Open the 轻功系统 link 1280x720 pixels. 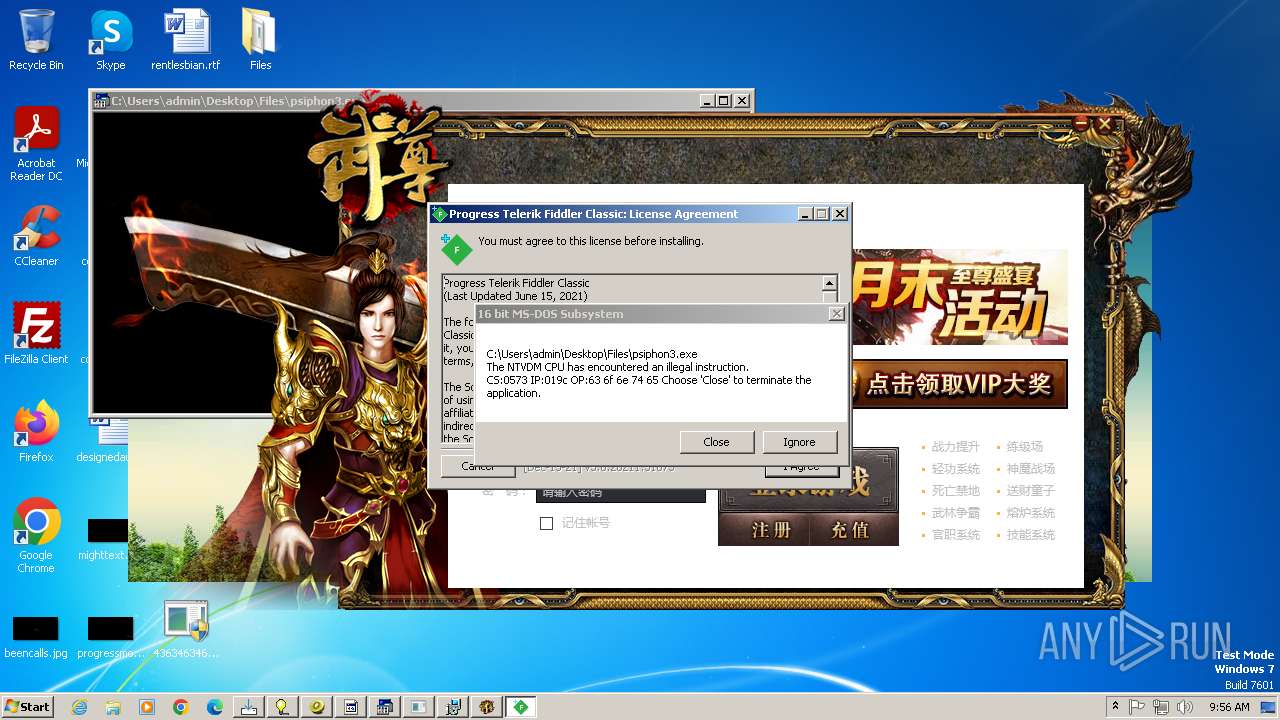pyautogui.click(x=955, y=469)
